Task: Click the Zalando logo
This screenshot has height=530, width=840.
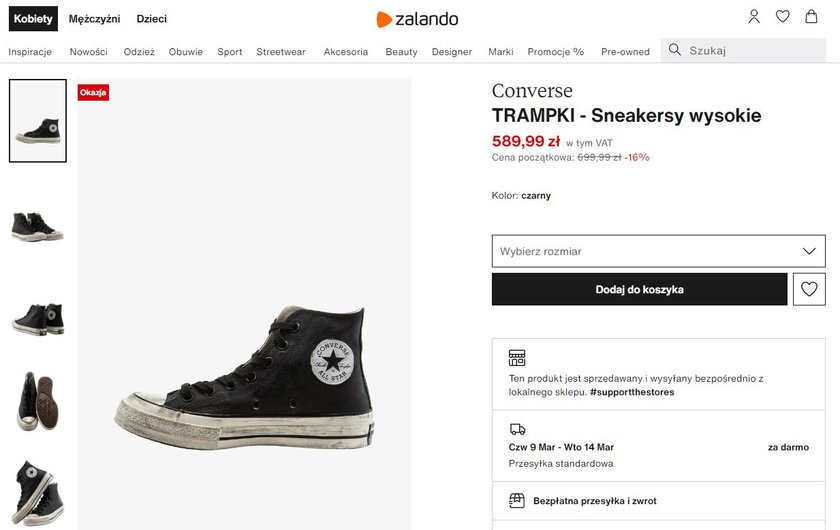Action: [x=417, y=19]
